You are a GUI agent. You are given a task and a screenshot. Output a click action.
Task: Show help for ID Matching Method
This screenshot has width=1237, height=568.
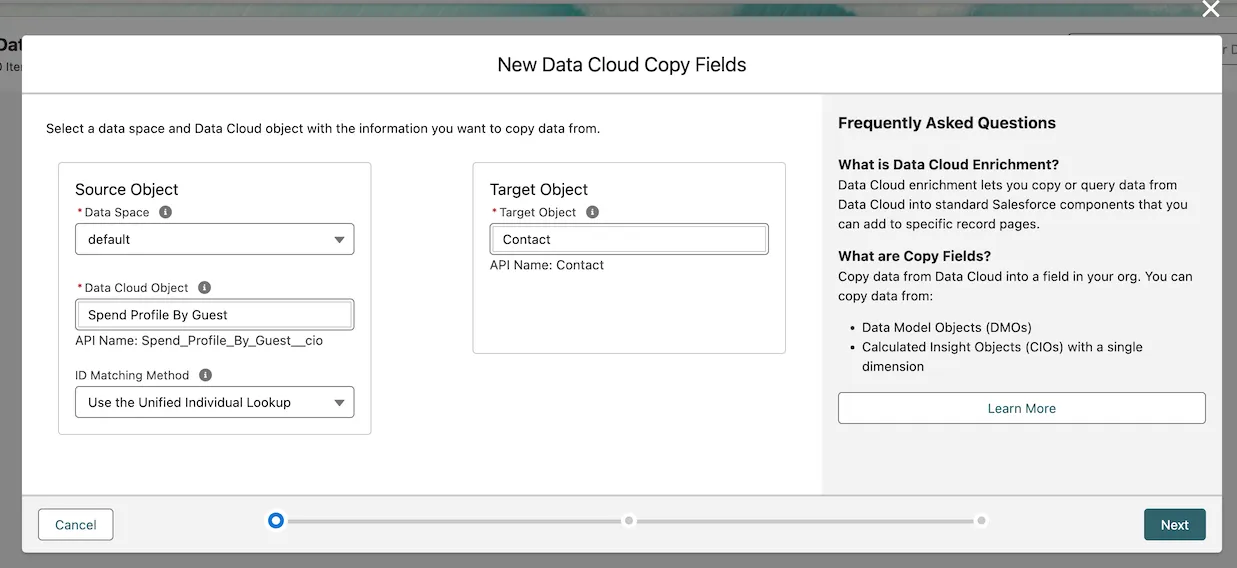tap(206, 375)
